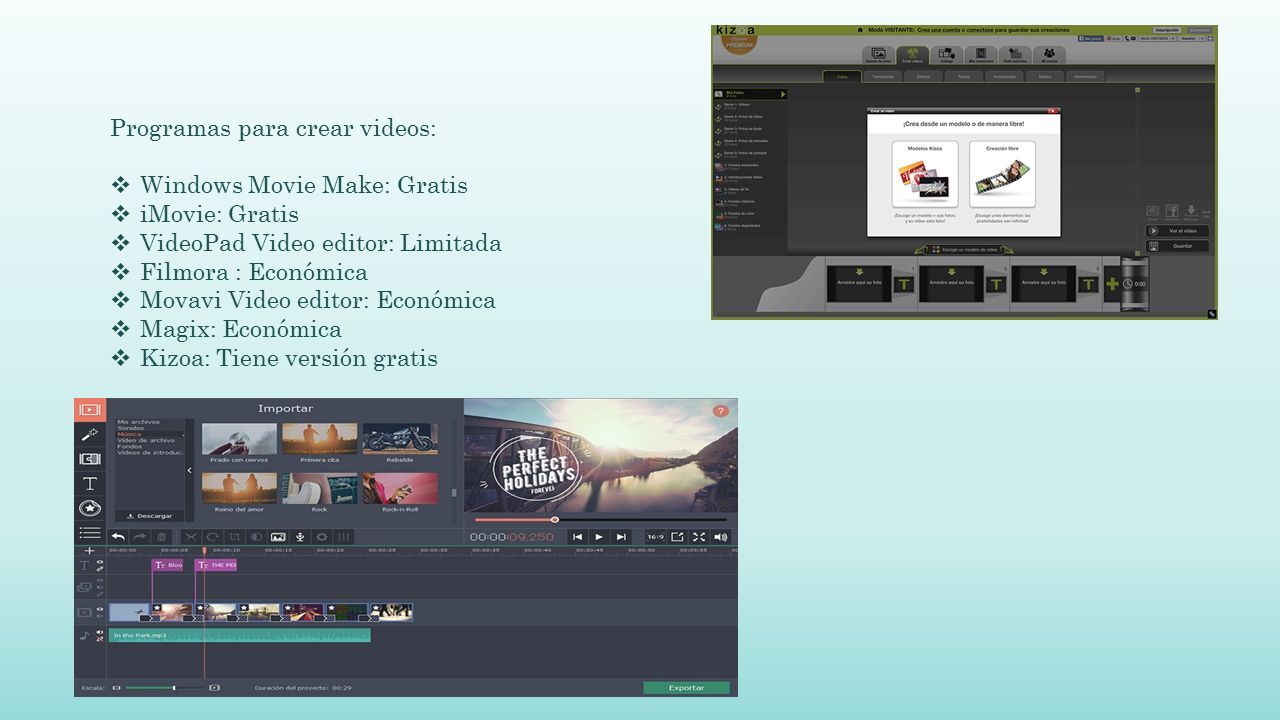The width and height of the screenshot is (1280, 720).
Task: Select the Bloo title clip on the timeline
Action: pos(168,565)
